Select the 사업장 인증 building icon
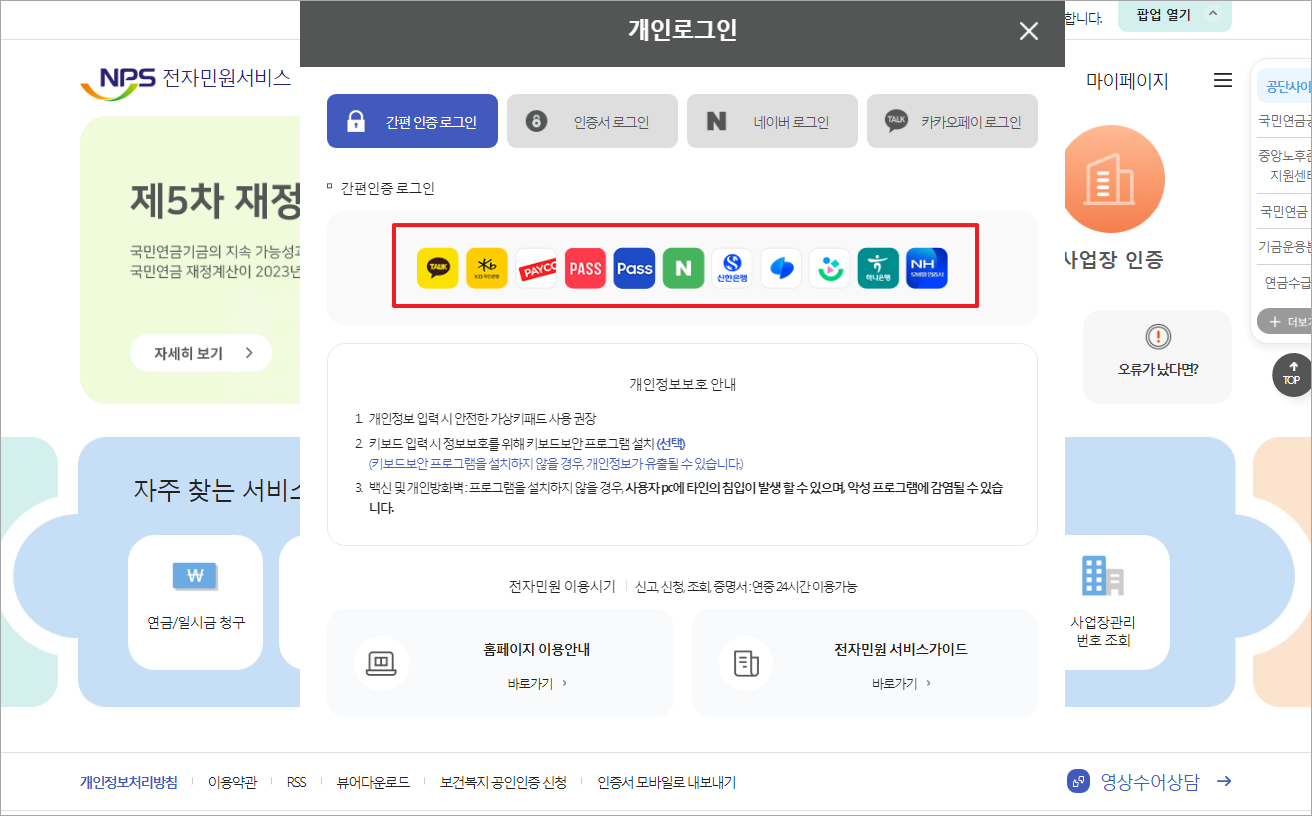Image resolution: width=1312 pixels, height=816 pixels. (1113, 179)
